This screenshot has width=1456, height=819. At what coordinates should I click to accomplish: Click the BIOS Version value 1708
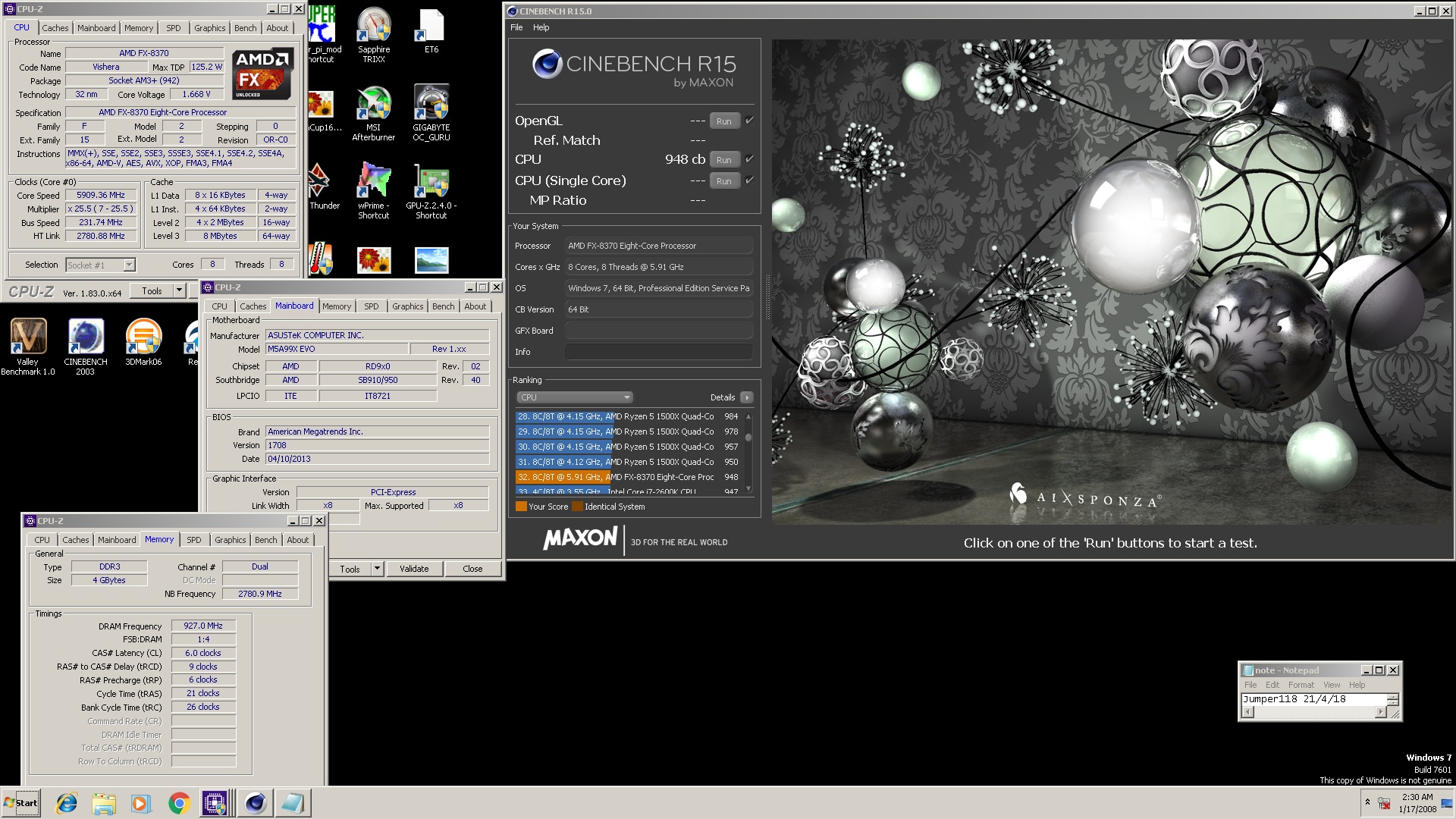[377, 445]
